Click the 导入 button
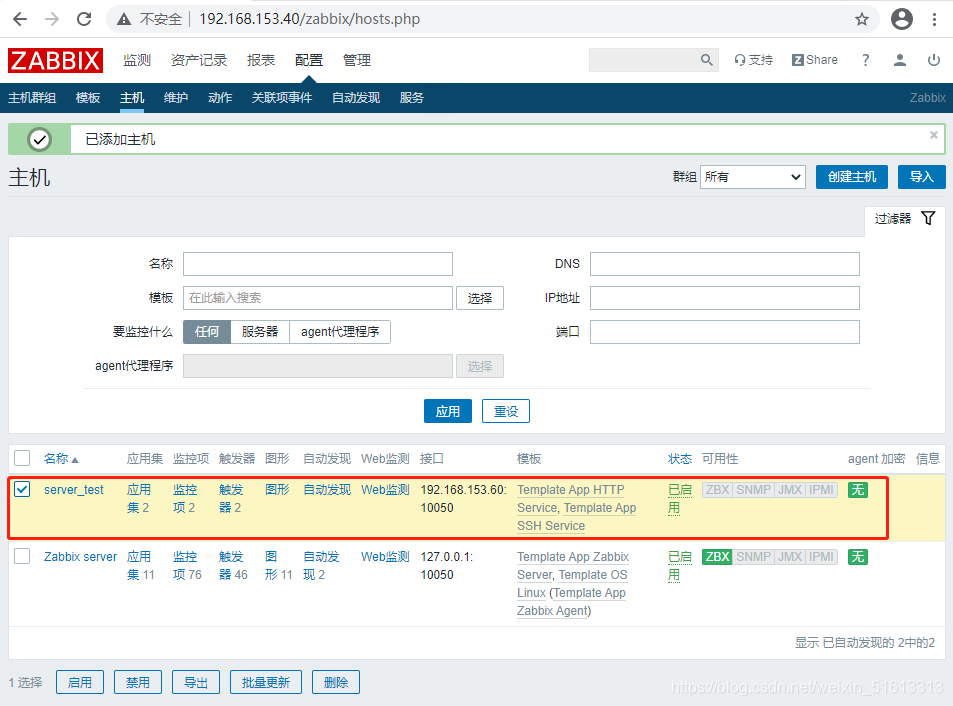953x706 pixels. (x=921, y=177)
